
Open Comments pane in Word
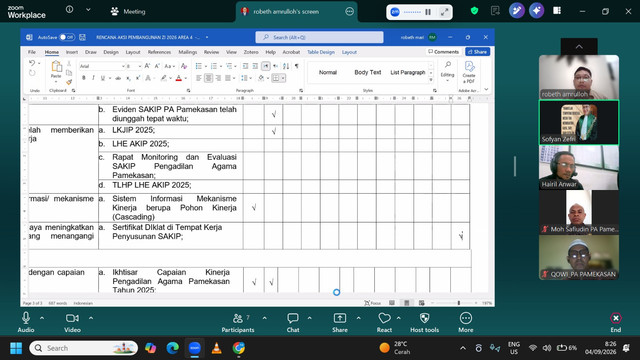pos(443,52)
